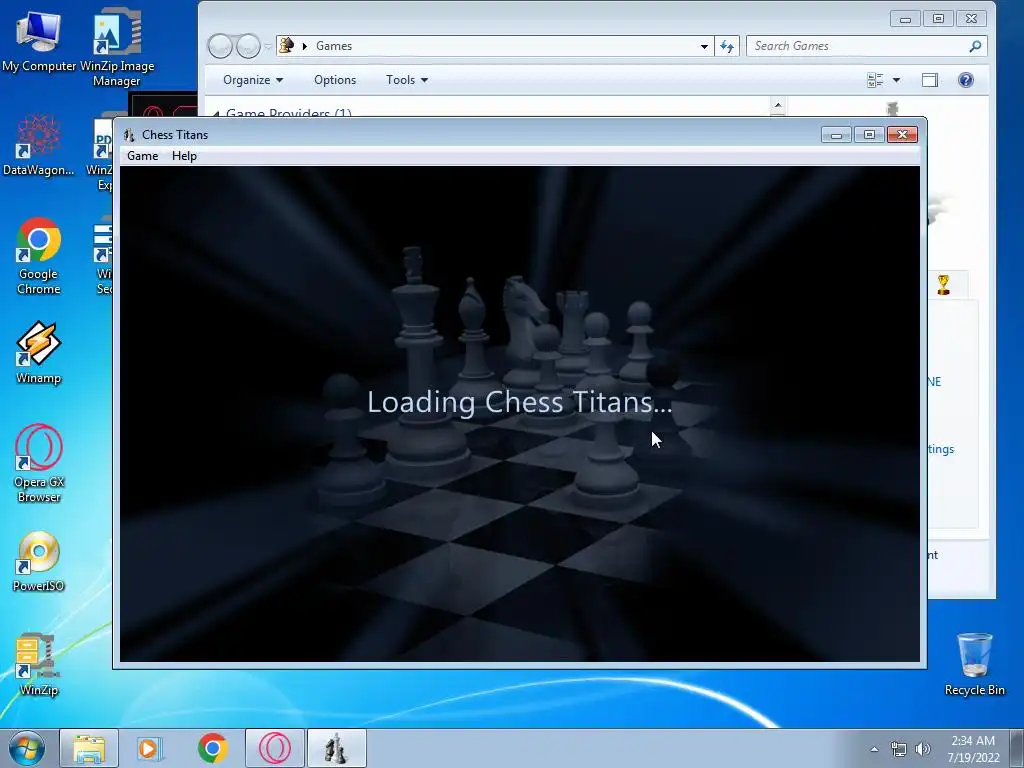Open the view options dropdown arrow

click(896, 80)
